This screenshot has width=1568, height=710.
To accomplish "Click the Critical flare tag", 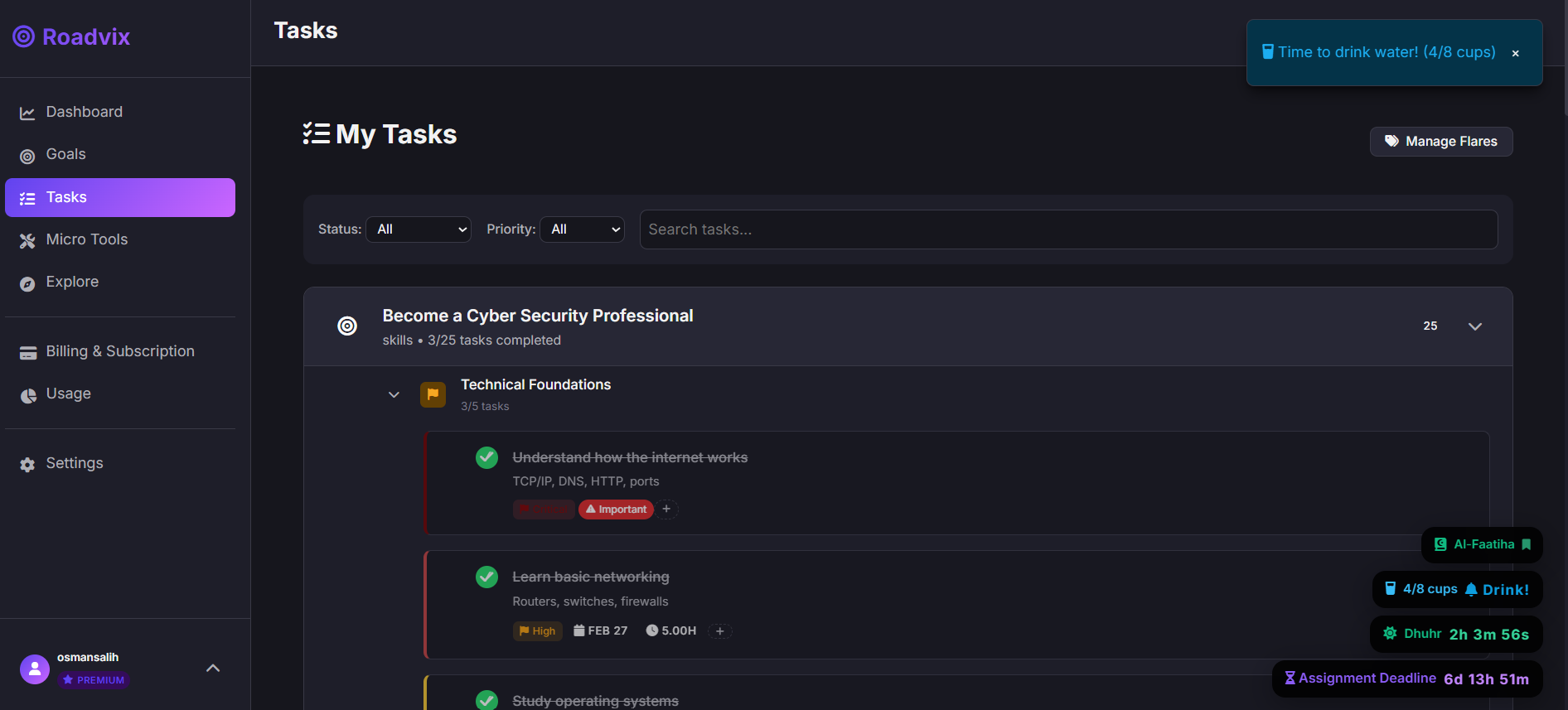I will click(543, 510).
